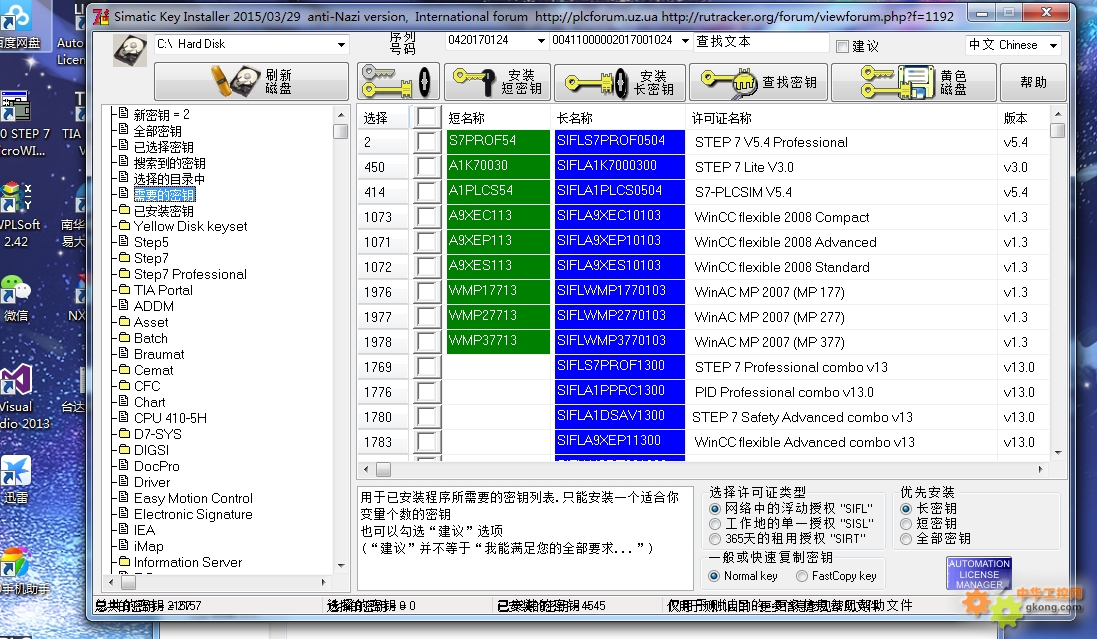Viewport: 1097px width, 639px height.
Task: Toggle the select-all checkbox in table header
Action: 427,117
